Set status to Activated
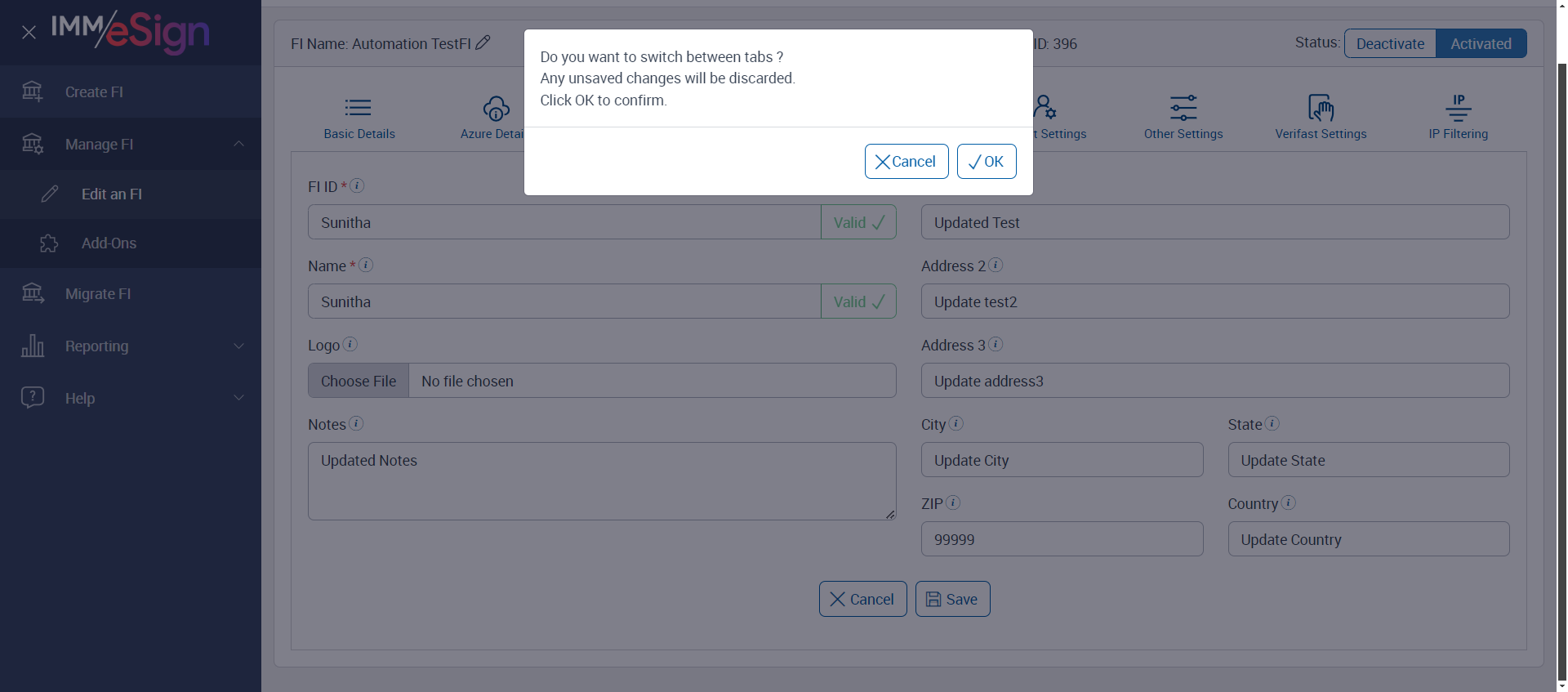The image size is (1568, 692). pyautogui.click(x=1481, y=43)
